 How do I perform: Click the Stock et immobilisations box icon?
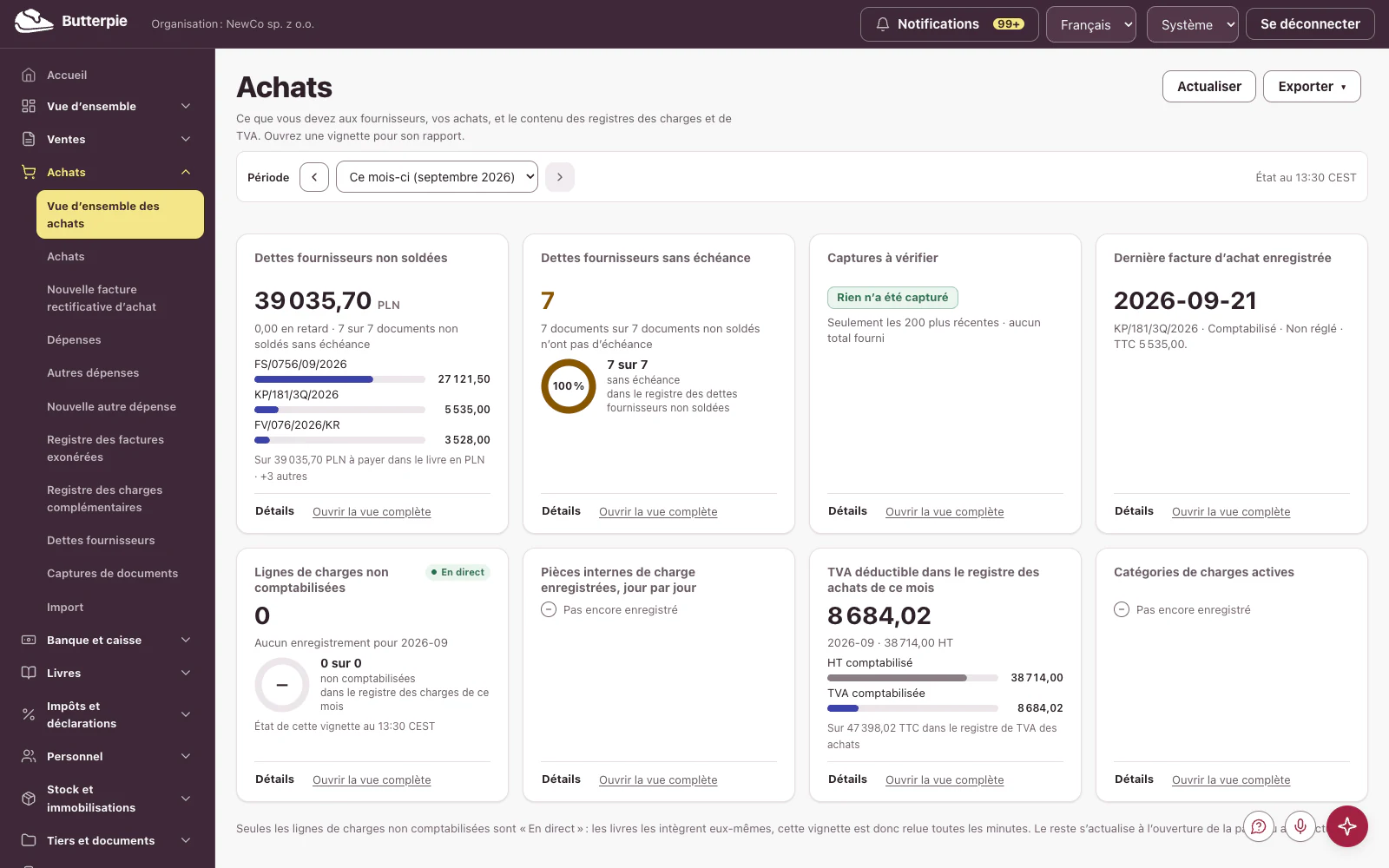(29, 798)
